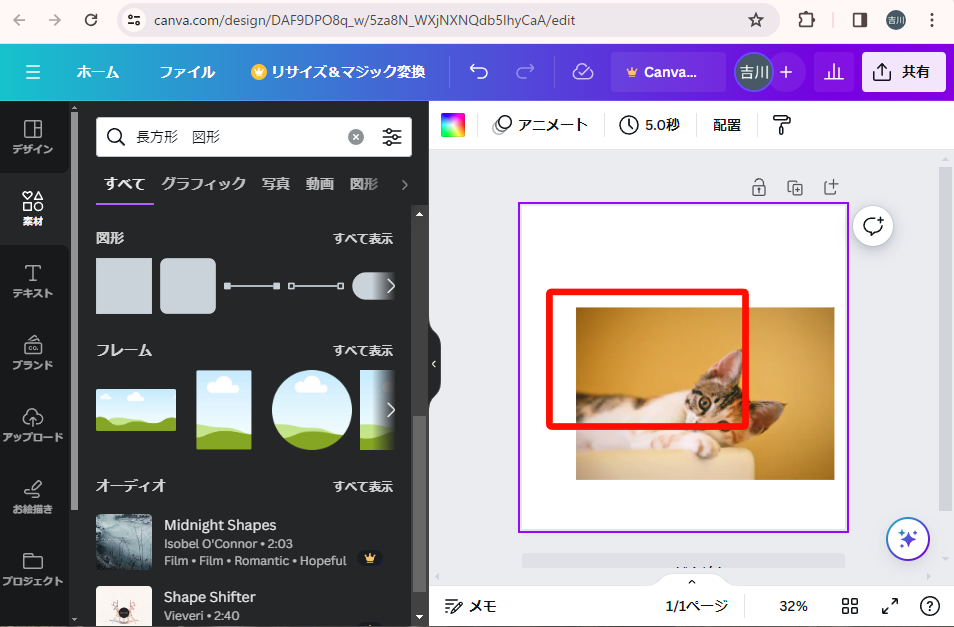
Task: Click the 共有 share button
Action: (x=902, y=72)
